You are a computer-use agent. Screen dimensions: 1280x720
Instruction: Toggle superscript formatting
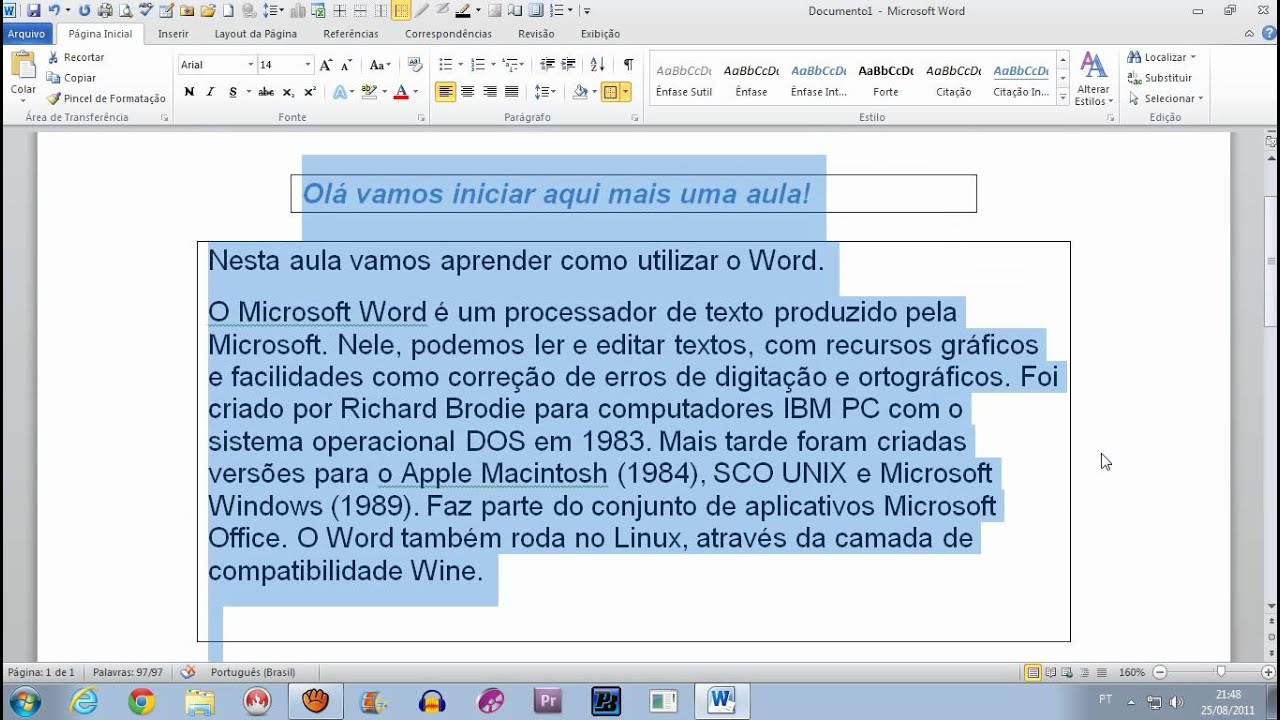(309, 92)
